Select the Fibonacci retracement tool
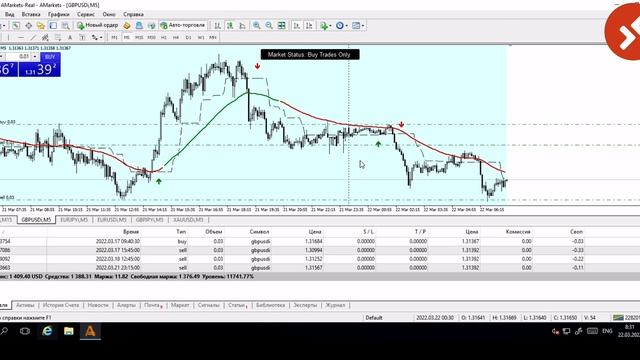The width and height of the screenshot is (640, 360). [58, 38]
